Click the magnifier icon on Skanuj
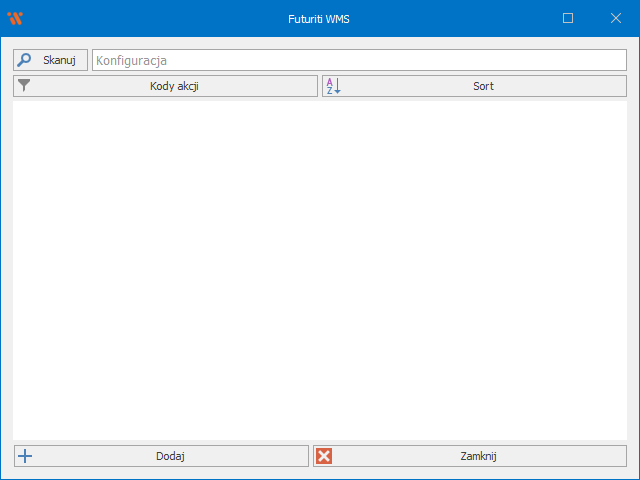The height and width of the screenshot is (480, 640). pos(25,60)
